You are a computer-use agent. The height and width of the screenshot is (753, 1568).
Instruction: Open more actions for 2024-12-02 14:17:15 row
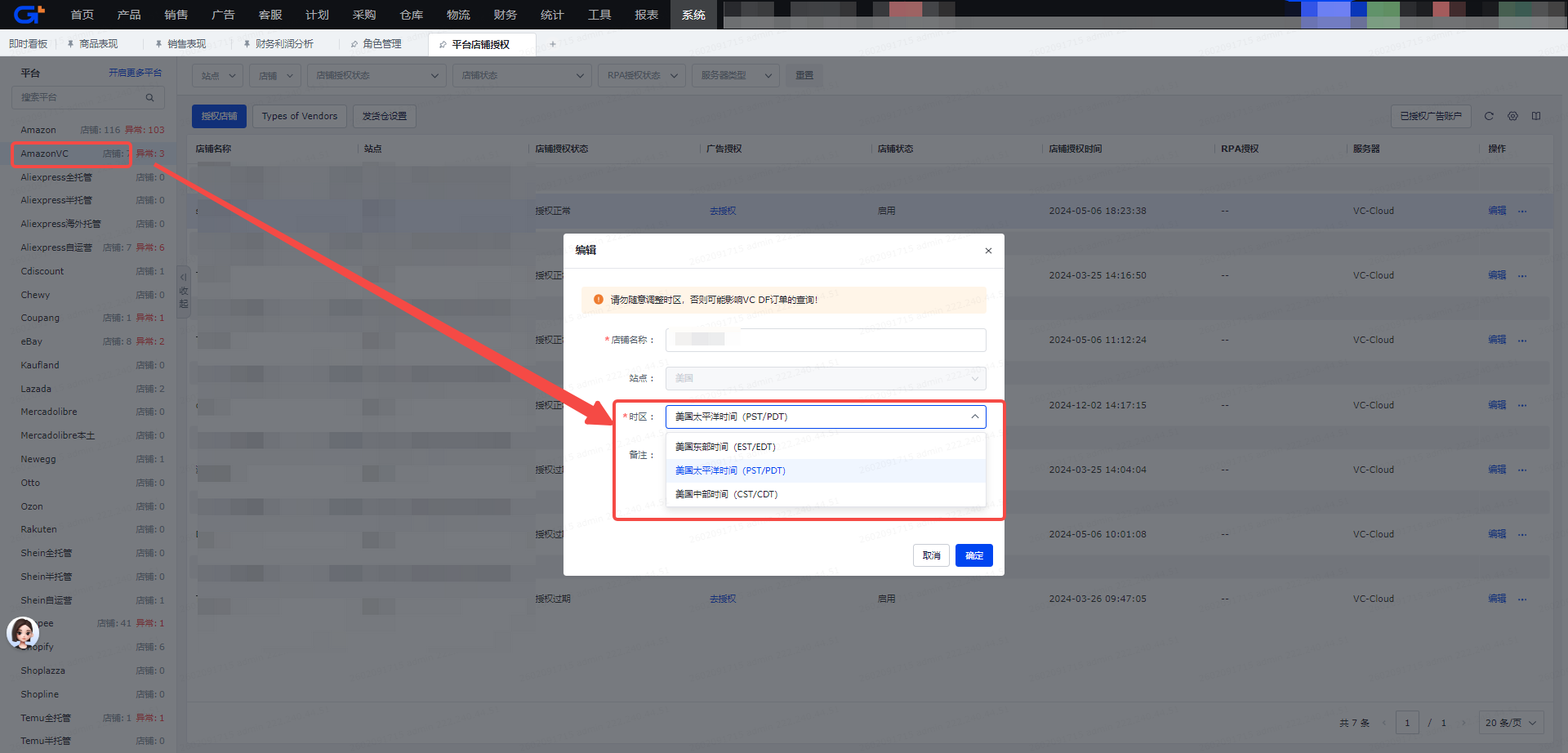1522,405
